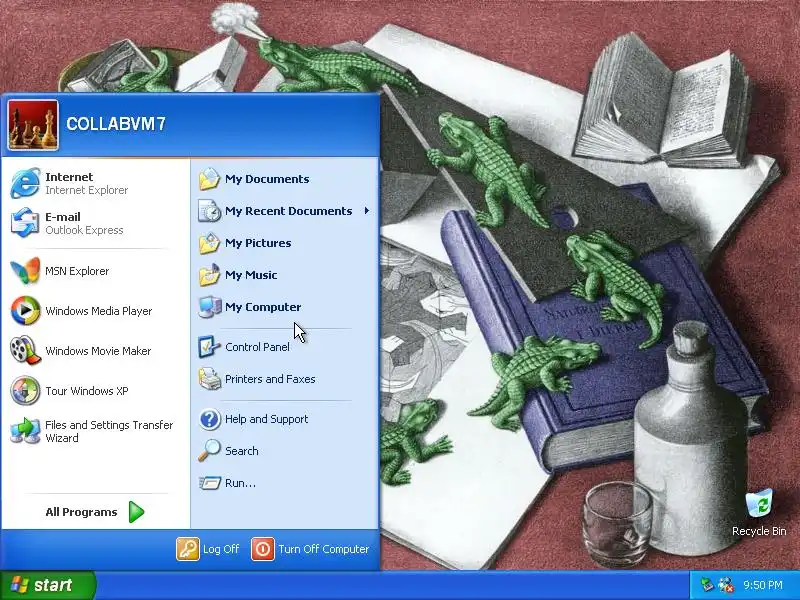Image resolution: width=800 pixels, height=600 pixels.
Task: Click the My Music label text
Action: [251, 275]
